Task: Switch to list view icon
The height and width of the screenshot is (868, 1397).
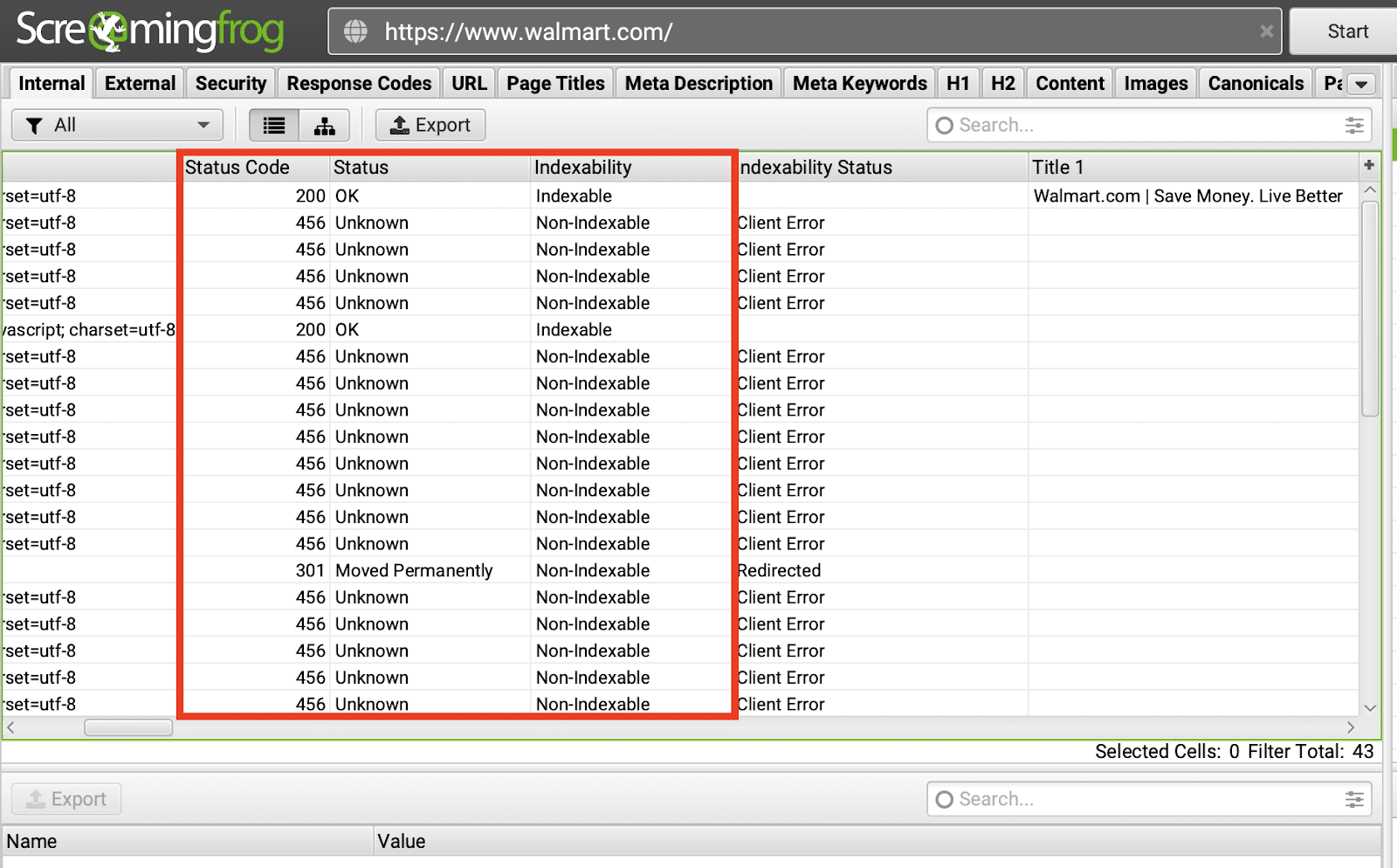Action: click(x=274, y=126)
